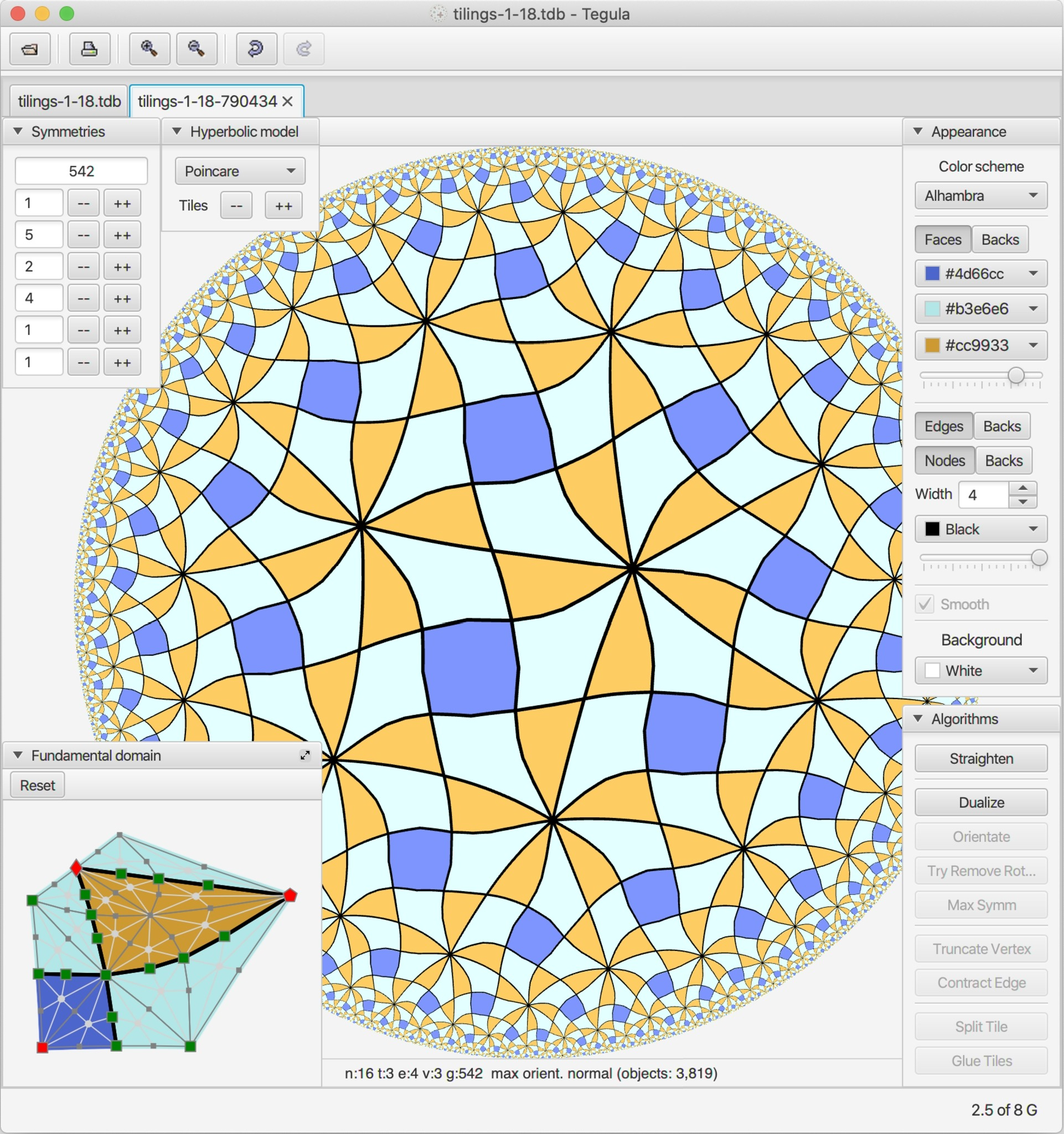Toggle the Backs button next to Nodes
1064x1134 pixels.
tap(1004, 460)
